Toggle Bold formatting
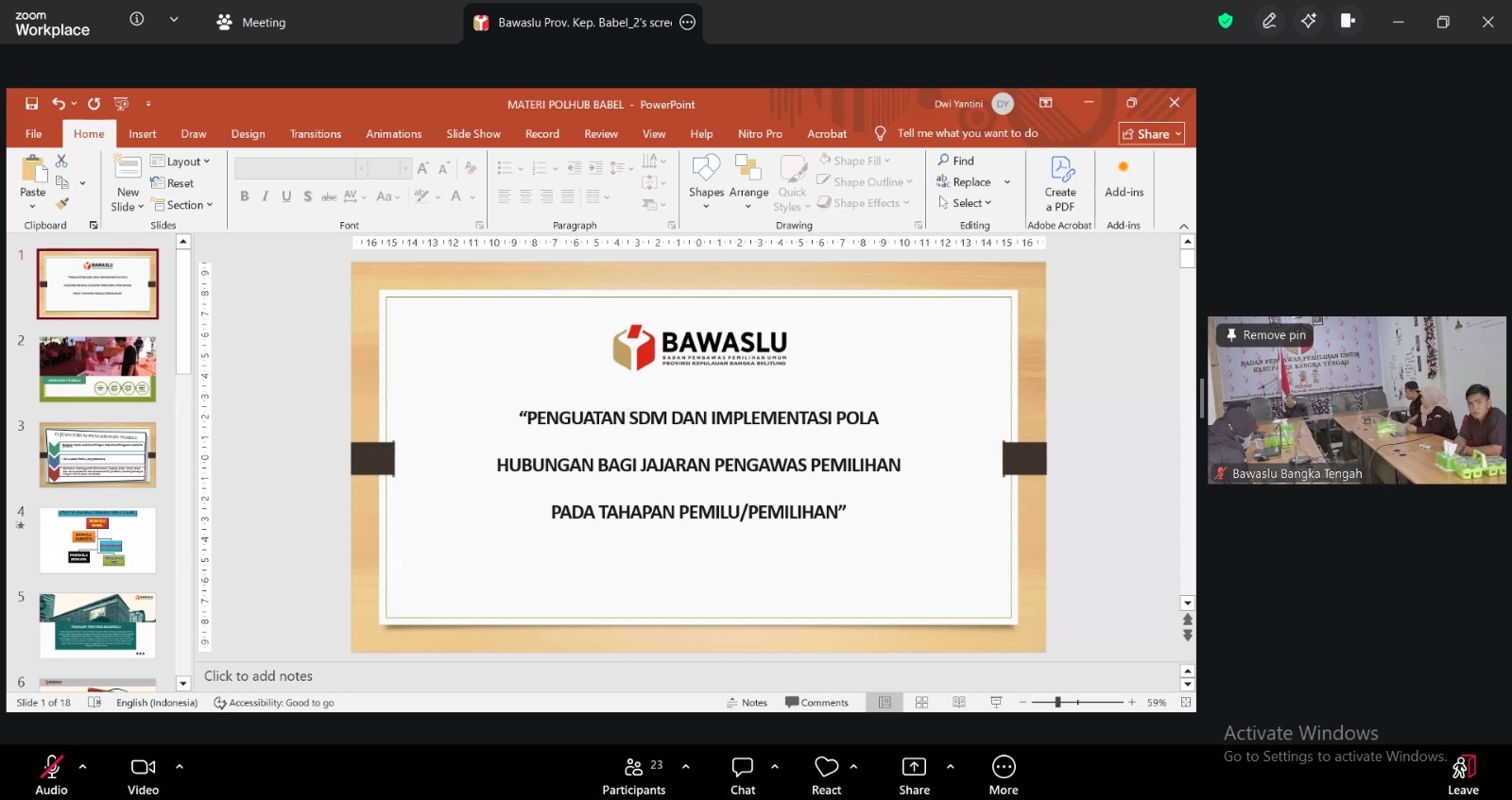 coord(245,196)
